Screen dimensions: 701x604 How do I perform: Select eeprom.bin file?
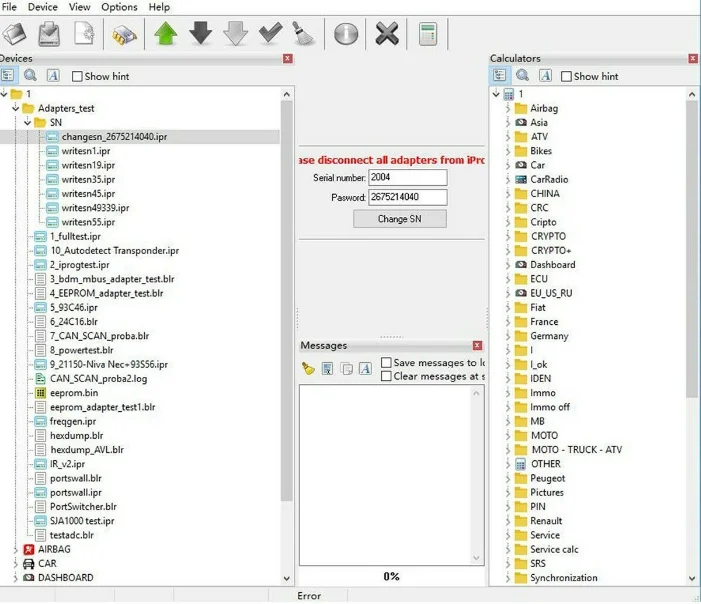(x=74, y=393)
